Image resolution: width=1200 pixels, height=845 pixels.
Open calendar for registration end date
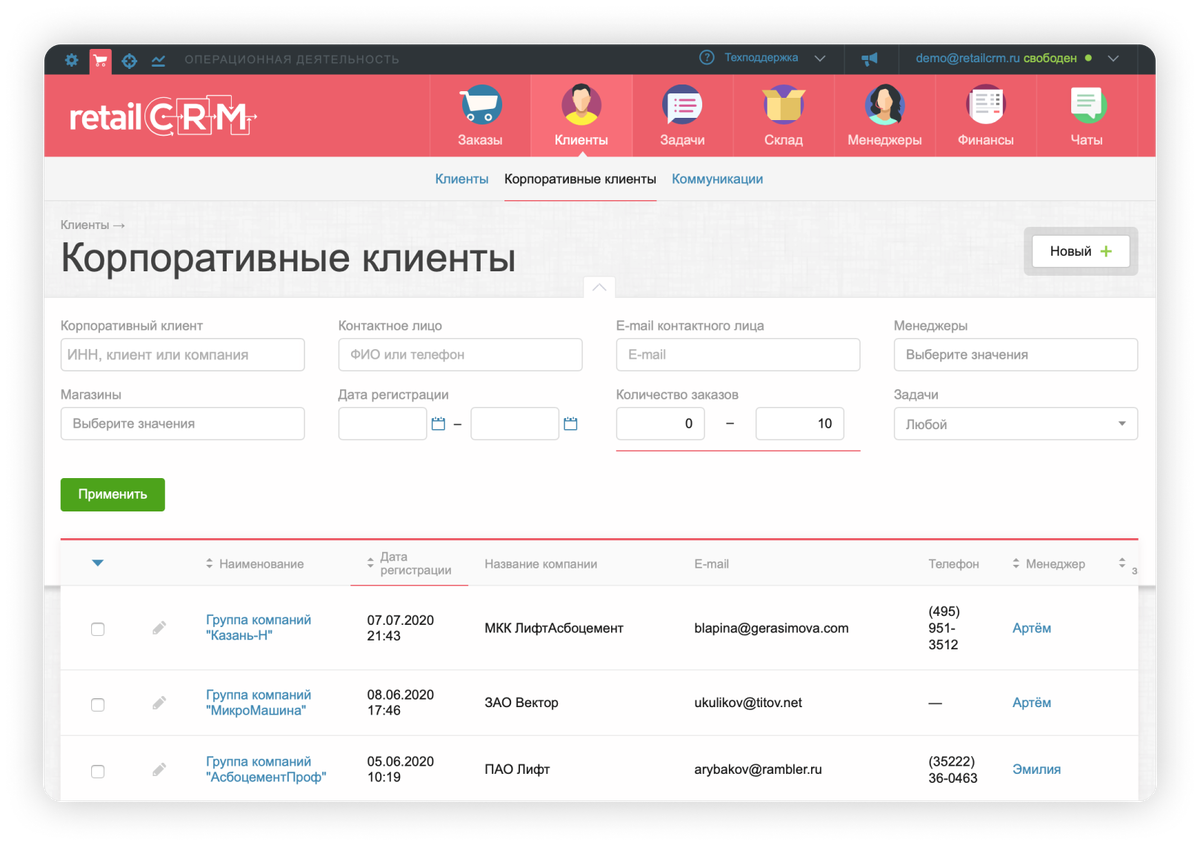click(570, 424)
